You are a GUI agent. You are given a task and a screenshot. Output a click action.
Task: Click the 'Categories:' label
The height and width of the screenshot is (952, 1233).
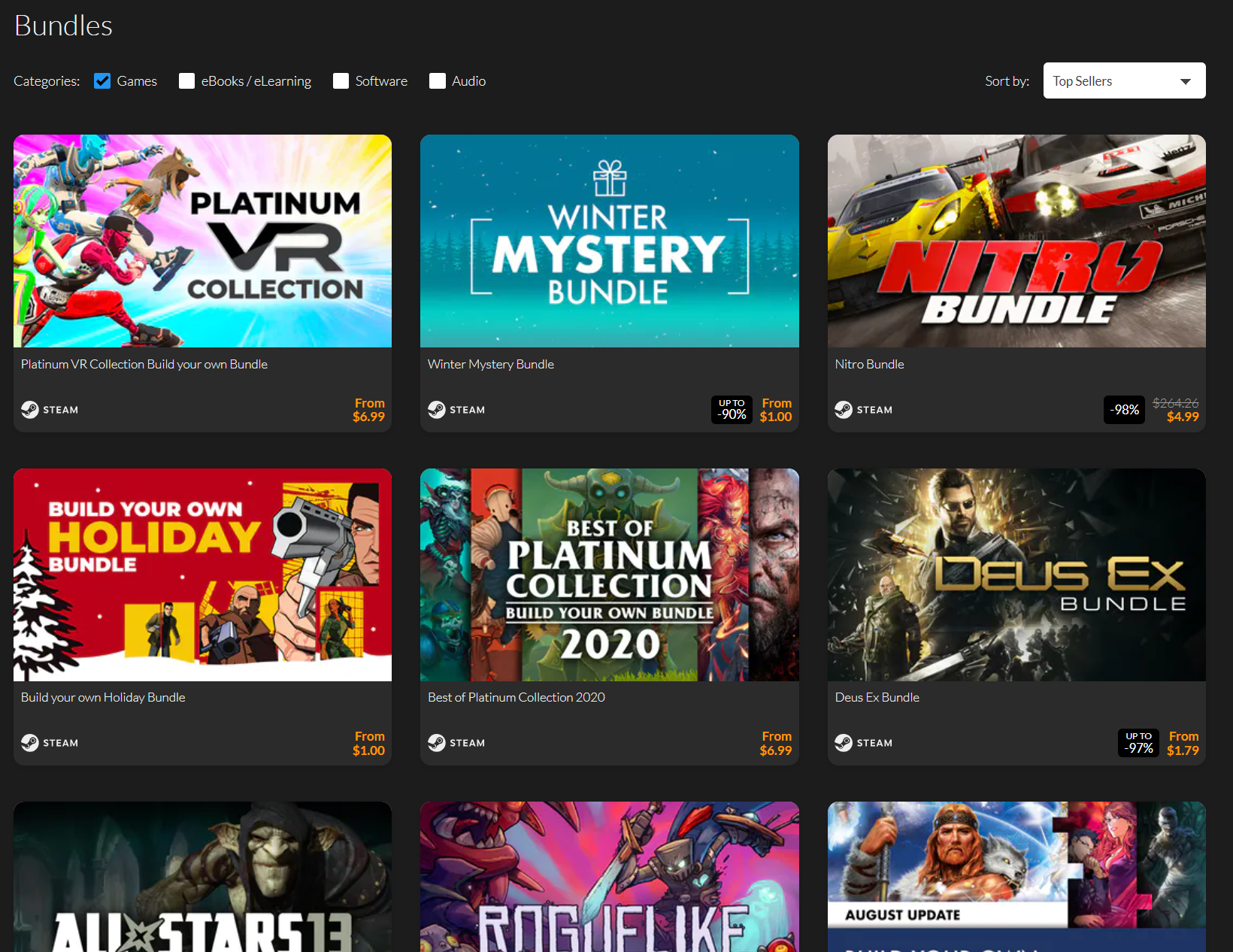pos(47,80)
